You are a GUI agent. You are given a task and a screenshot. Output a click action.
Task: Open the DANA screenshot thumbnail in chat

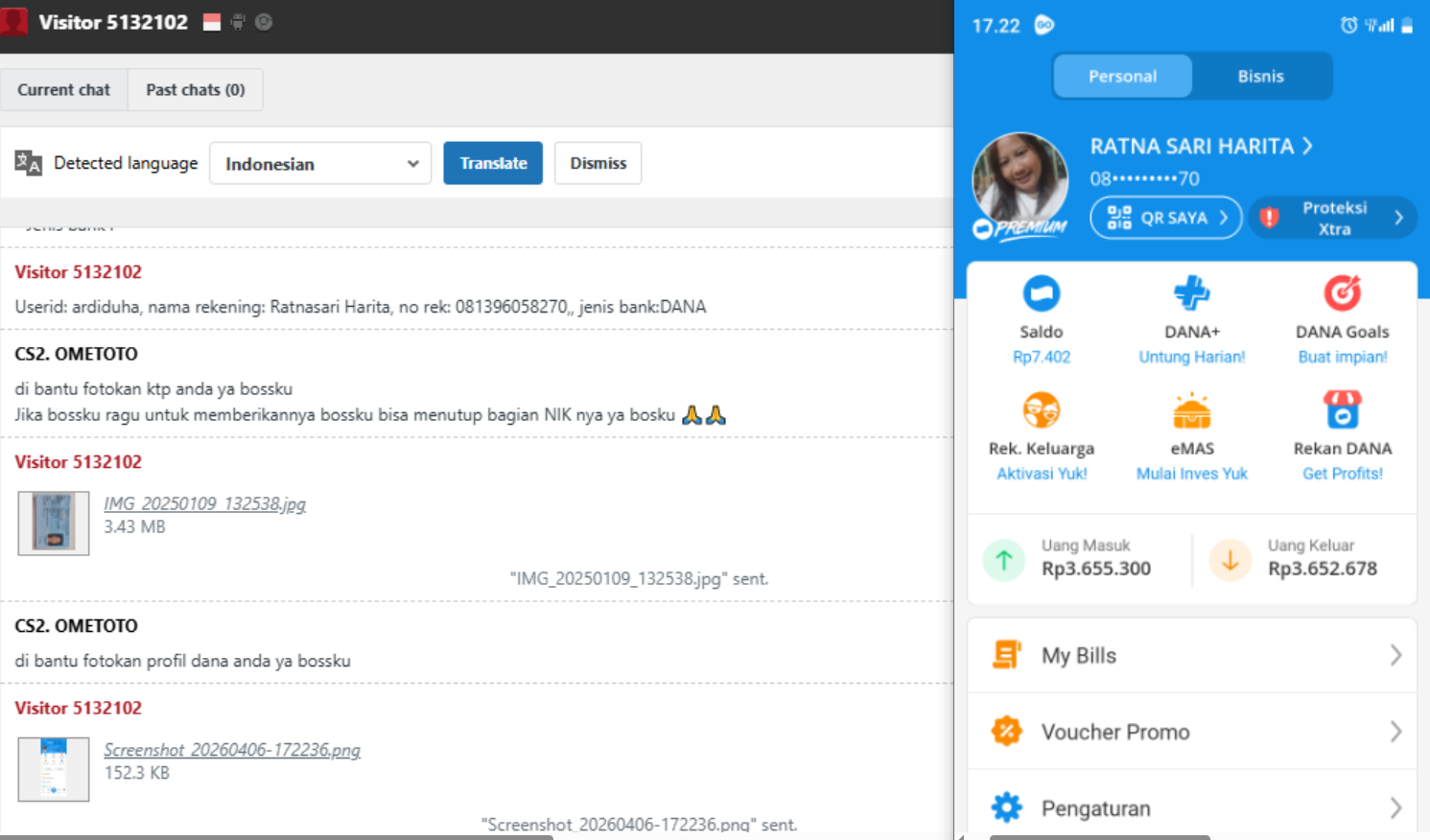(x=54, y=769)
